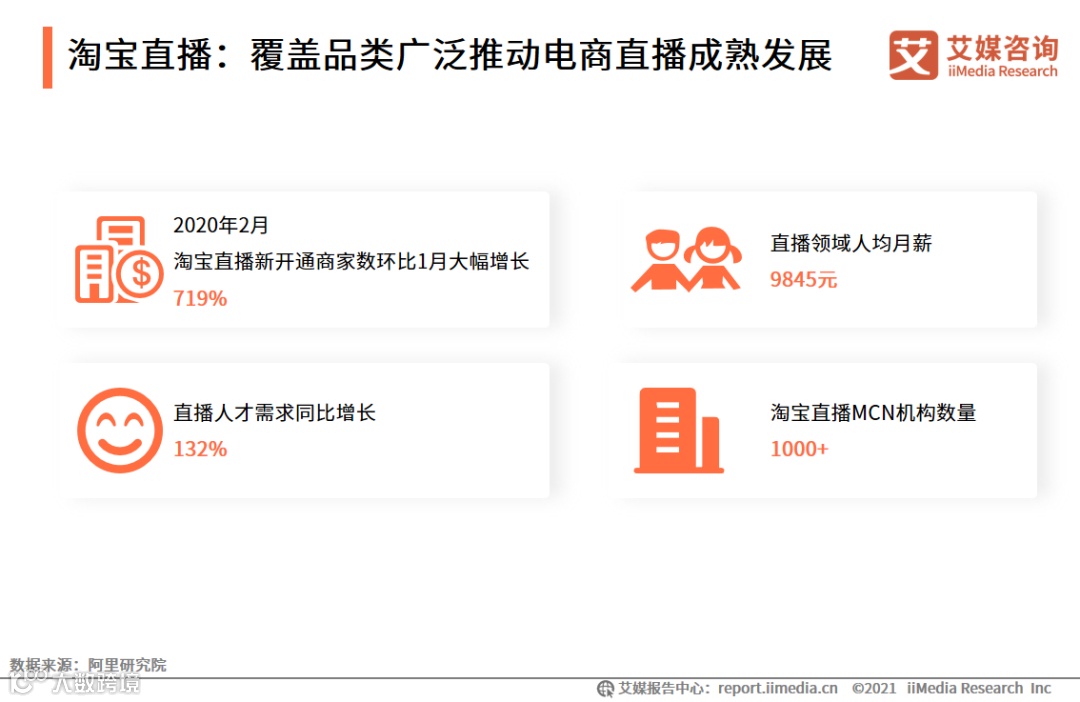The width and height of the screenshot is (1080, 702).
Task: Click the 淘宝直播MCN机构数量 label
Action: tap(873, 413)
